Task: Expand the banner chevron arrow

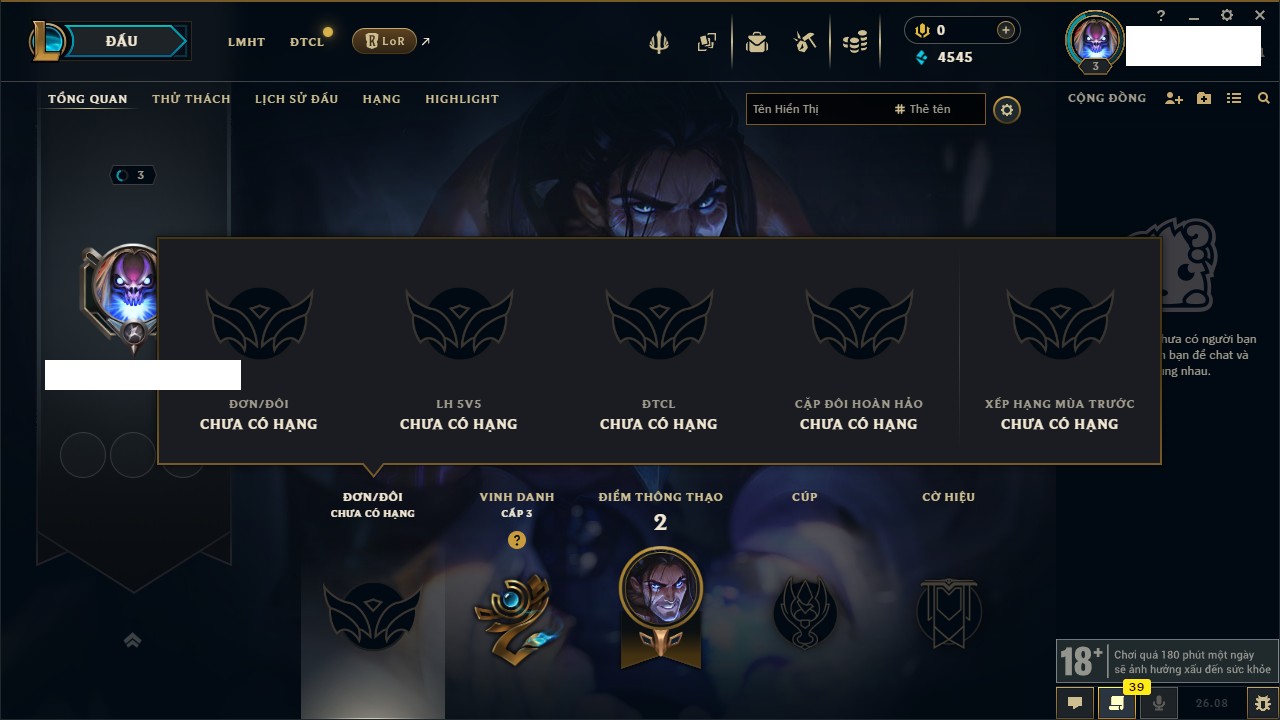Action: pyautogui.click(x=132, y=640)
